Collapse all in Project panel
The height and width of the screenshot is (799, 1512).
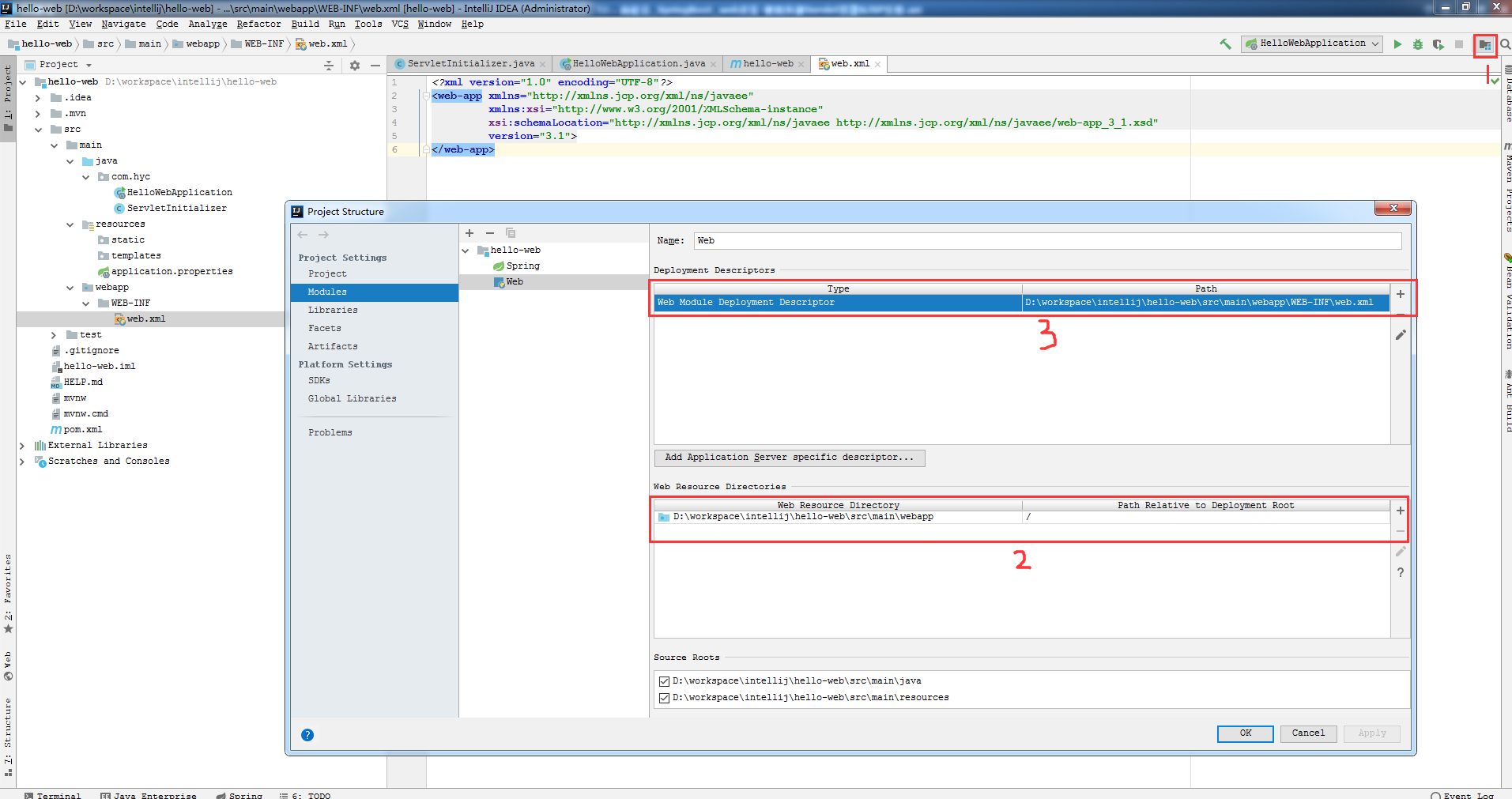point(329,66)
